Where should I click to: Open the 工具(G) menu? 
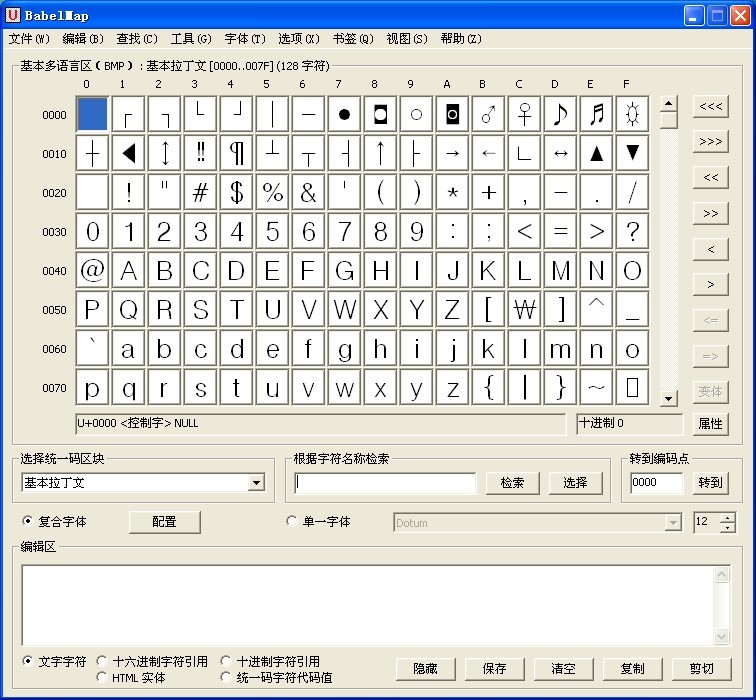[x=190, y=39]
